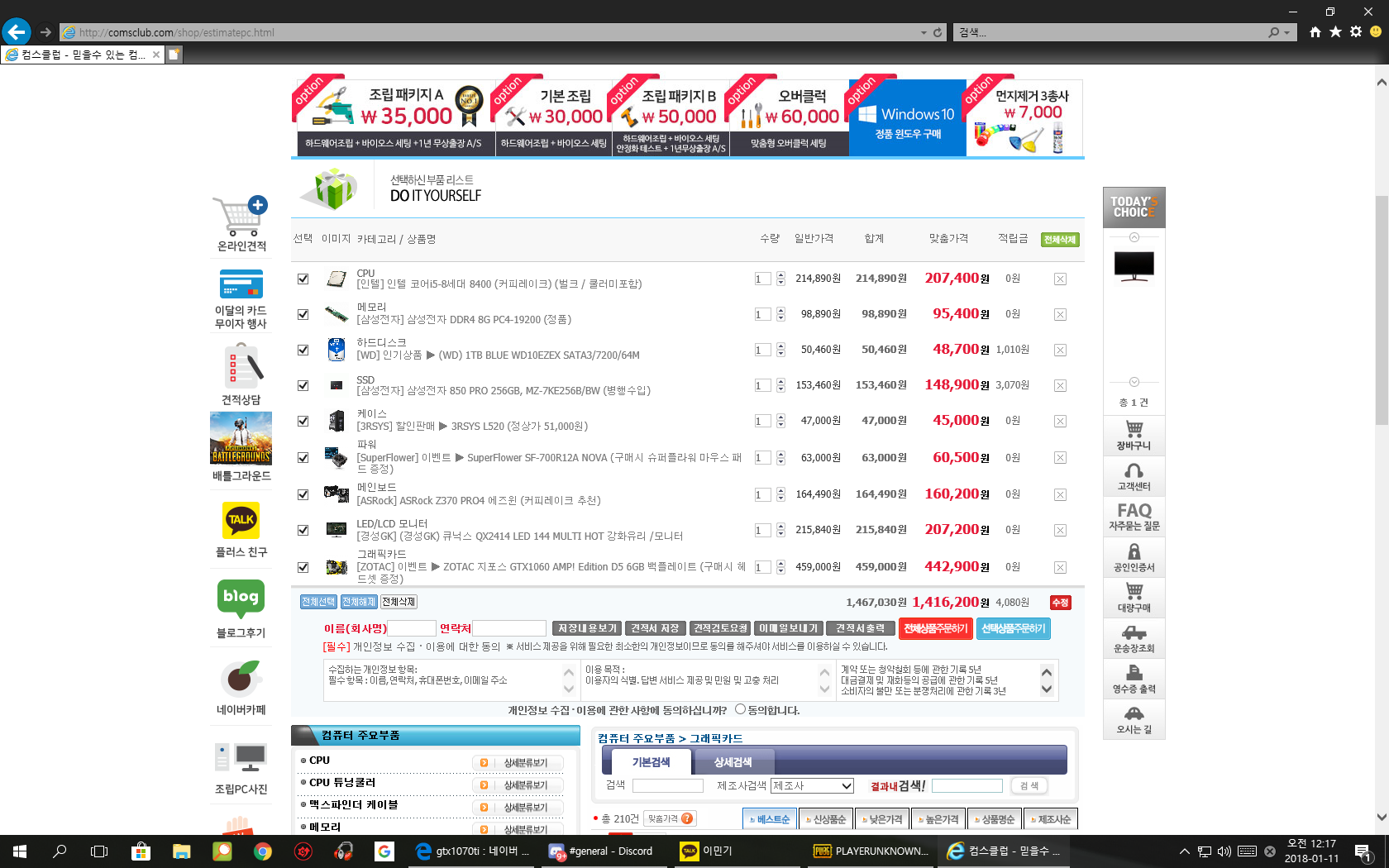Image resolution: width=1389 pixels, height=868 pixels.
Task: Open browser settings gear icon
Action: click(x=1356, y=31)
